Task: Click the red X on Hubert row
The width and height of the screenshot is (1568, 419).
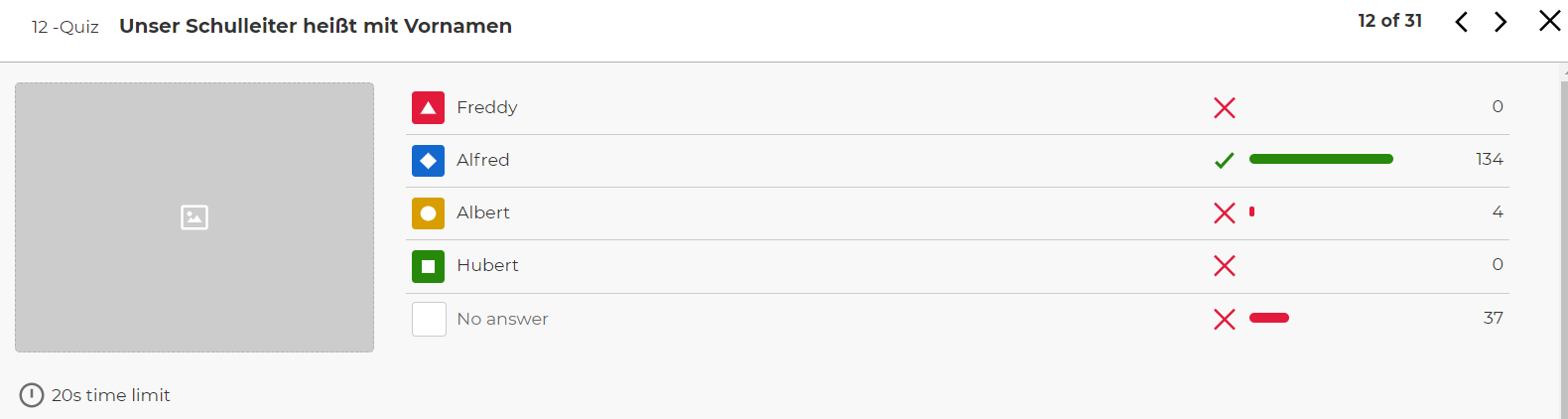Action: tap(1225, 265)
